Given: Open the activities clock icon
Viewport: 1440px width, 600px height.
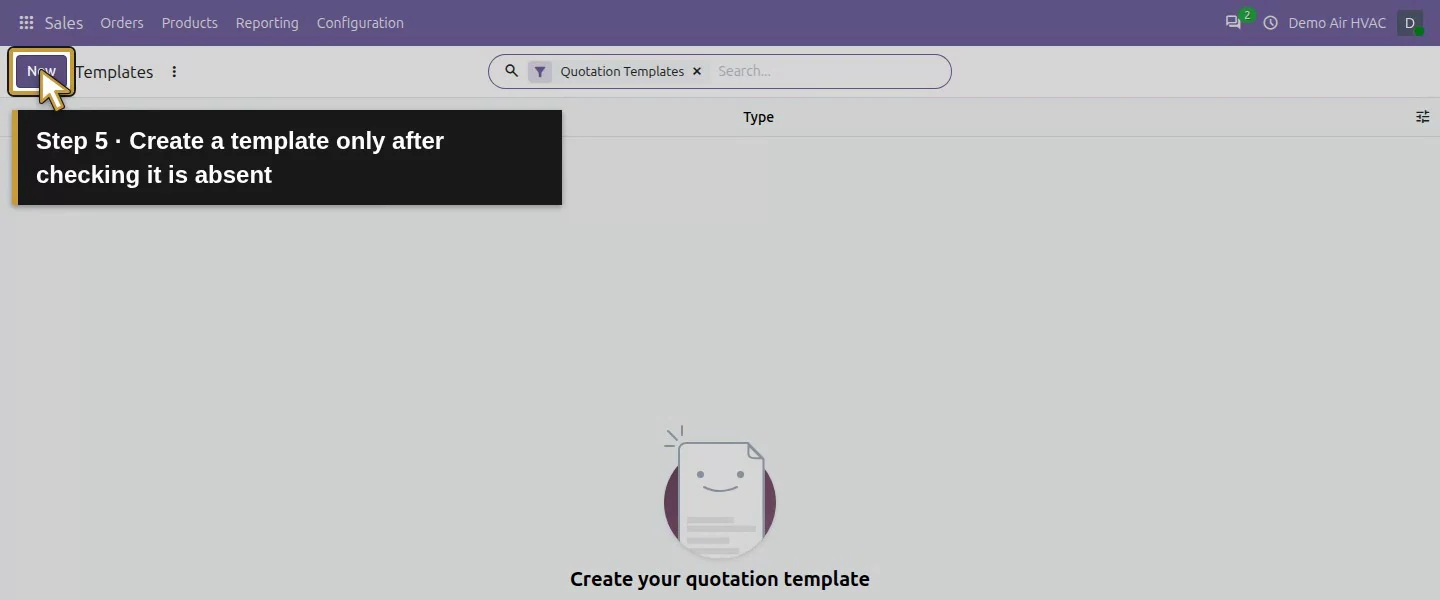Looking at the screenshot, I should [x=1271, y=22].
